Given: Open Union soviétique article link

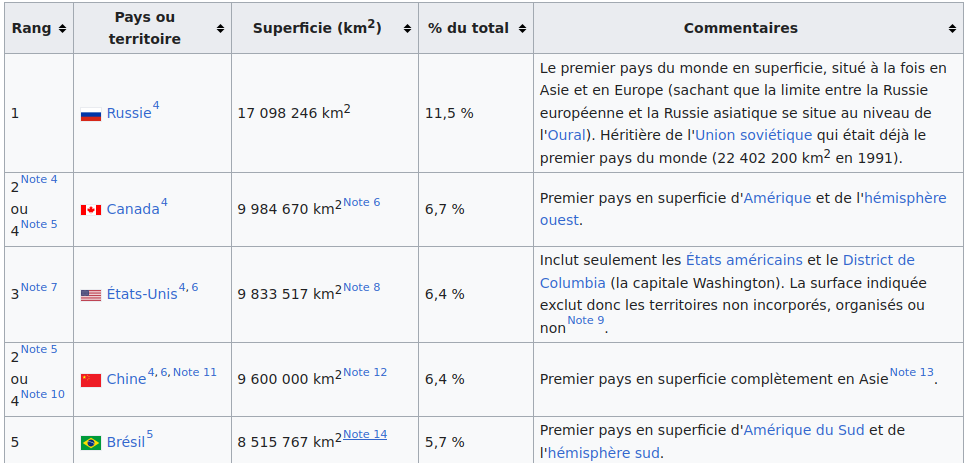Looking at the screenshot, I should pos(753,135).
